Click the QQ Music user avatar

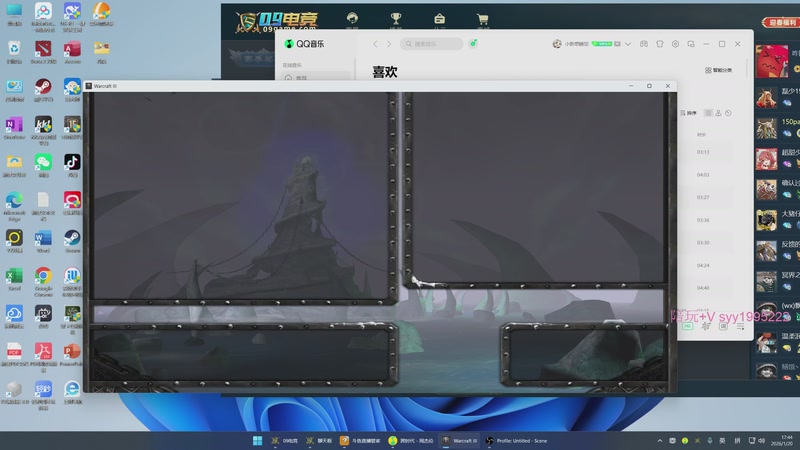pos(557,44)
